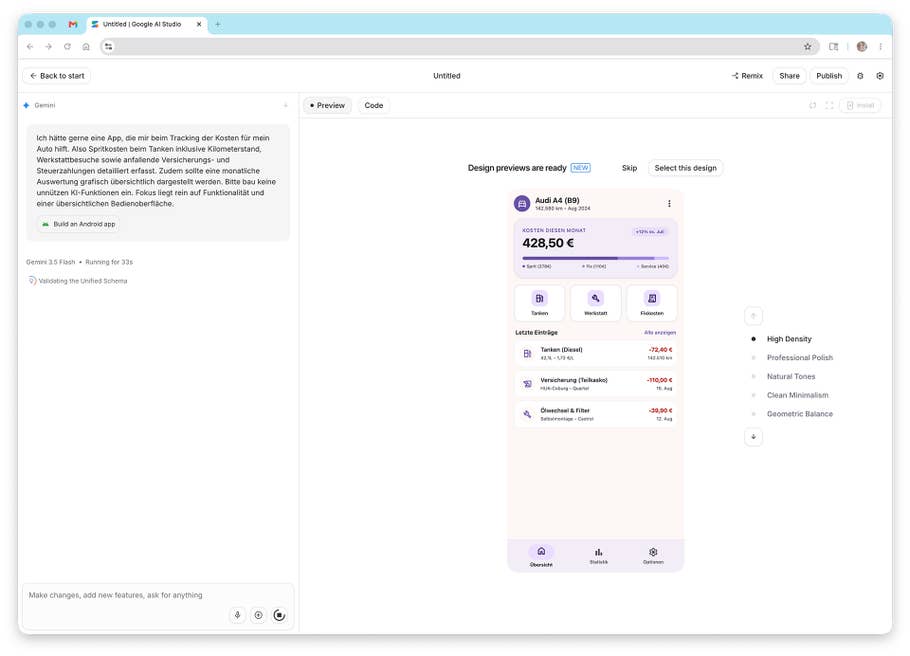Select this design
The image size is (910, 656).
(685, 168)
